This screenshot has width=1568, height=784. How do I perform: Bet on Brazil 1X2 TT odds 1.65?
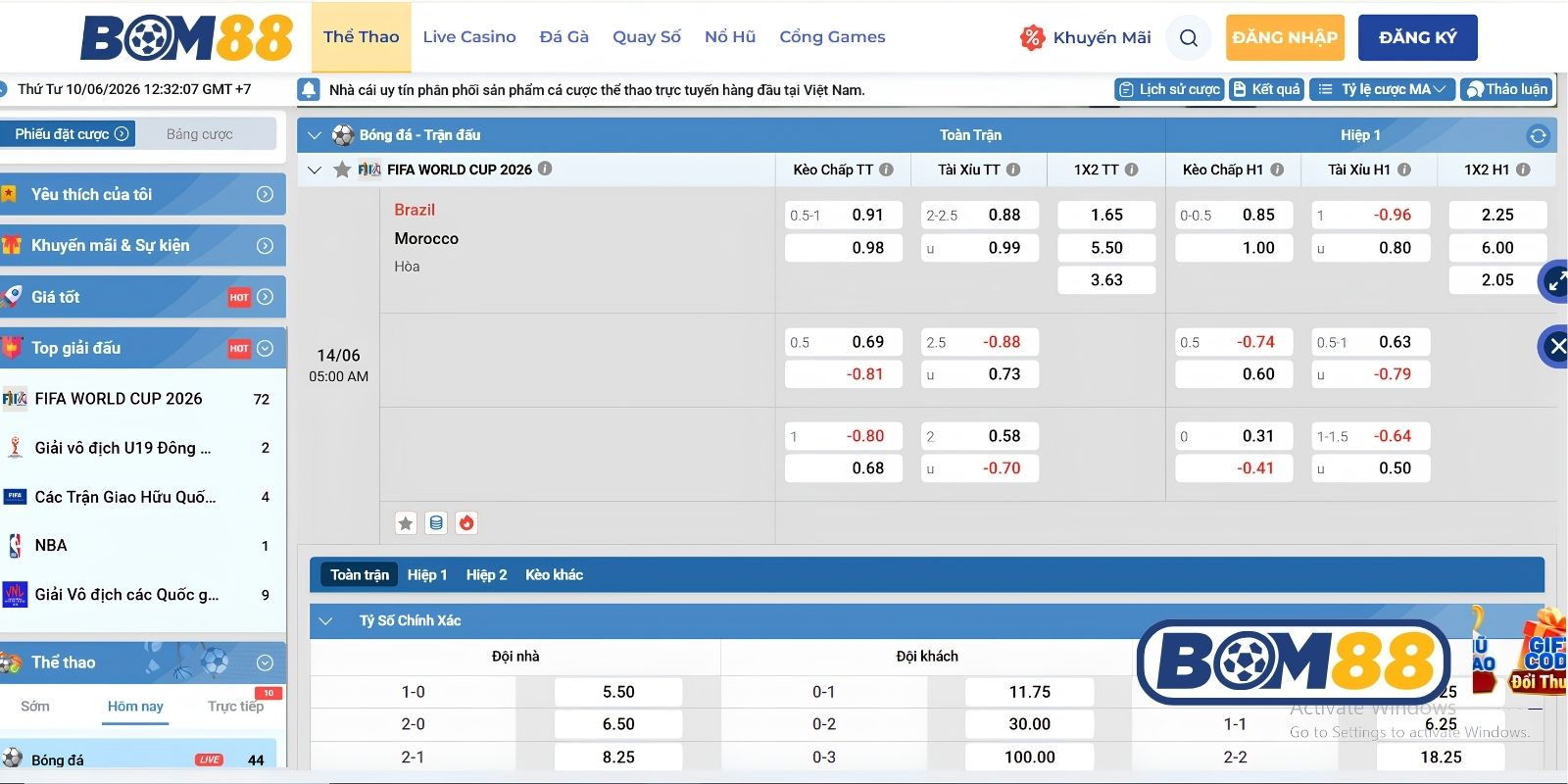coord(1106,215)
